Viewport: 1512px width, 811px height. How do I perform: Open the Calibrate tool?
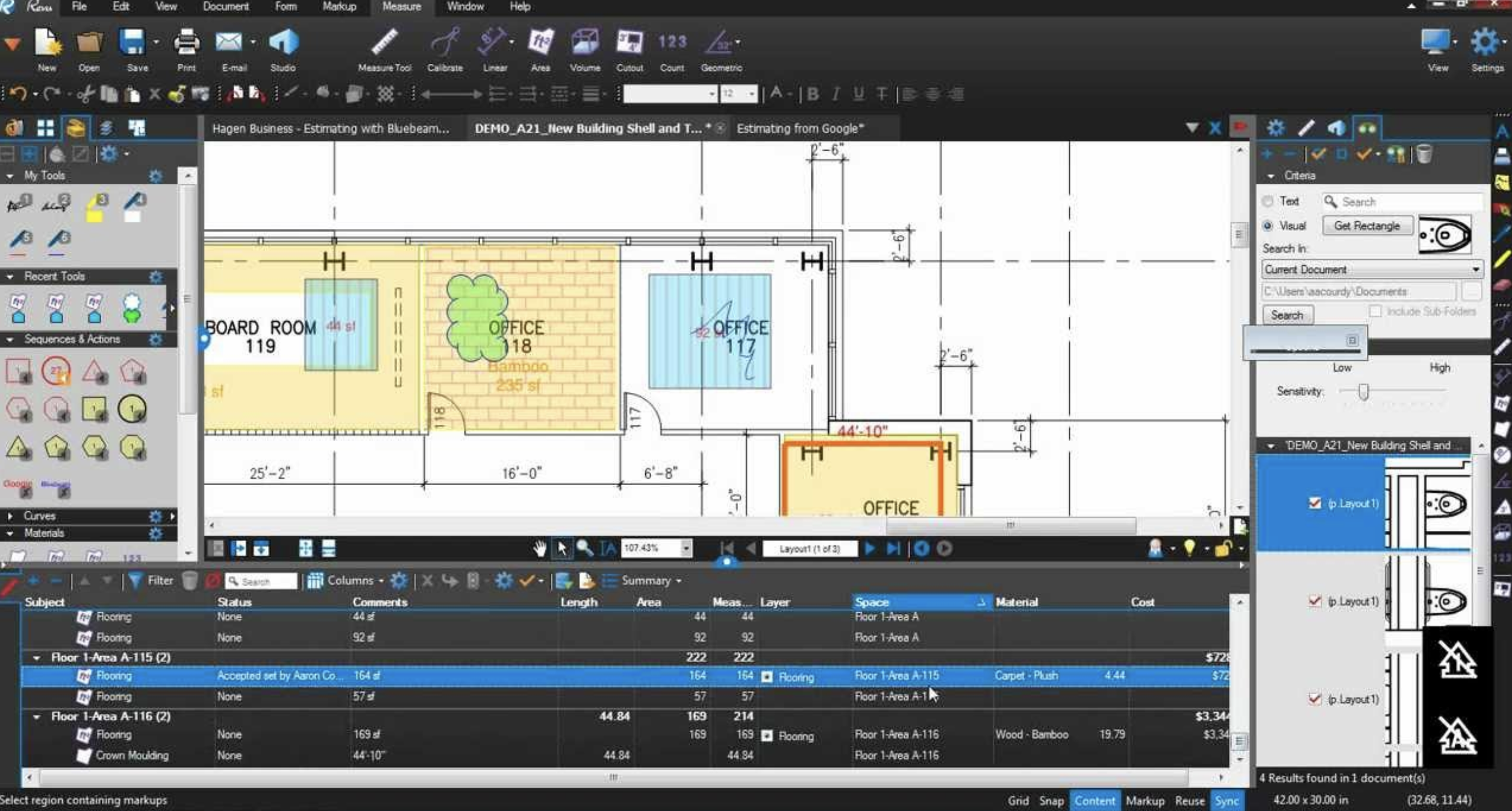(x=444, y=48)
